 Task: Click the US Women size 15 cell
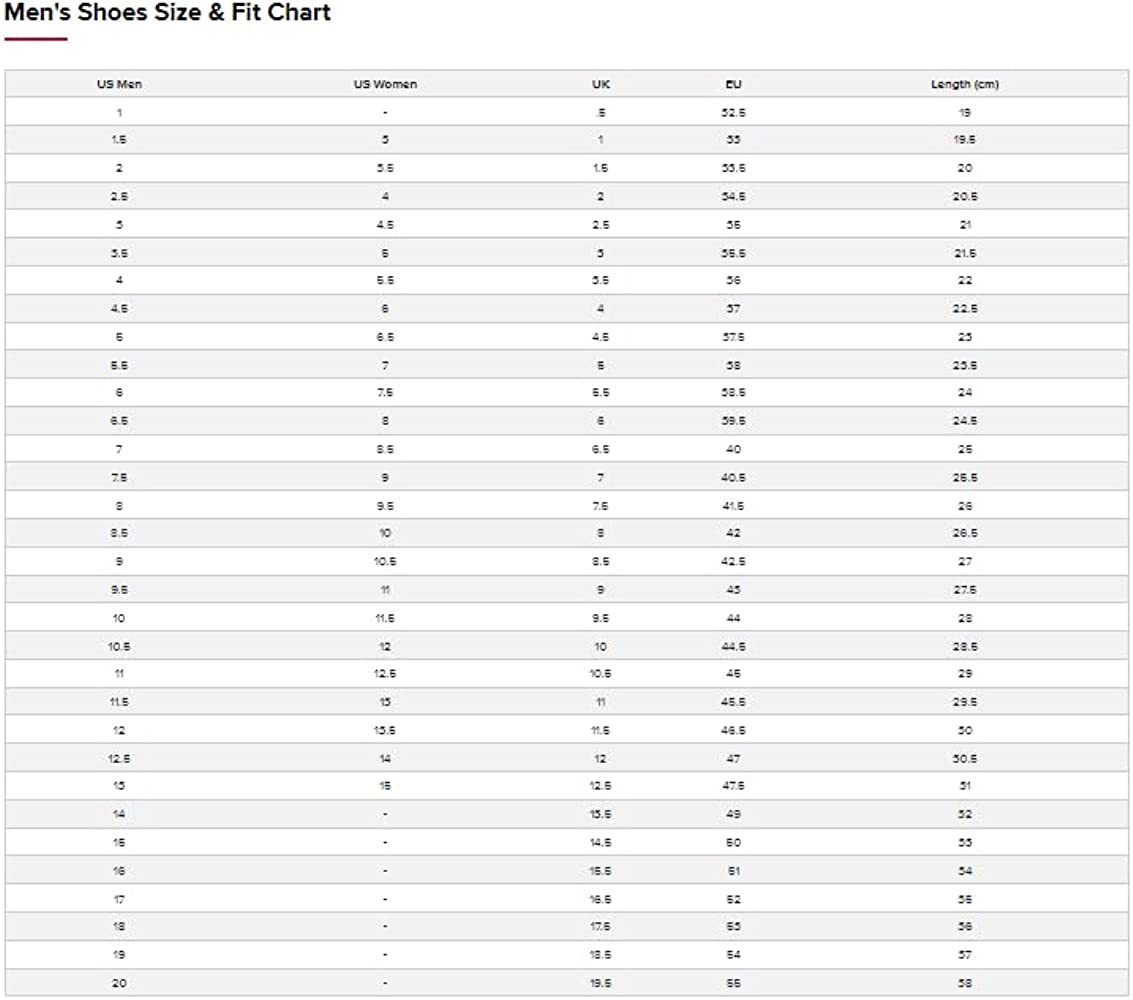385,785
